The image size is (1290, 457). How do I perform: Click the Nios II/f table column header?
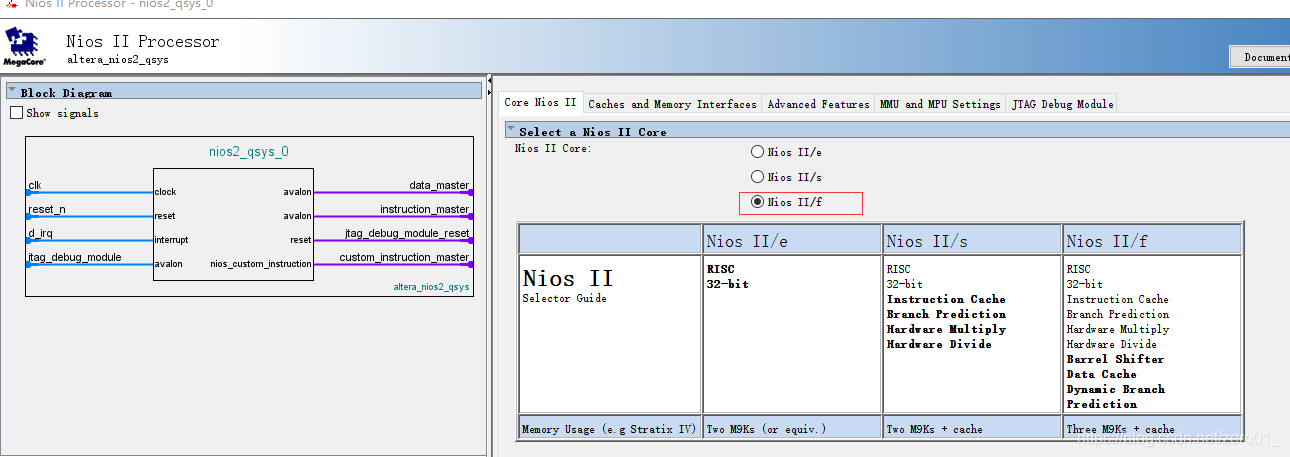coord(1152,240)
